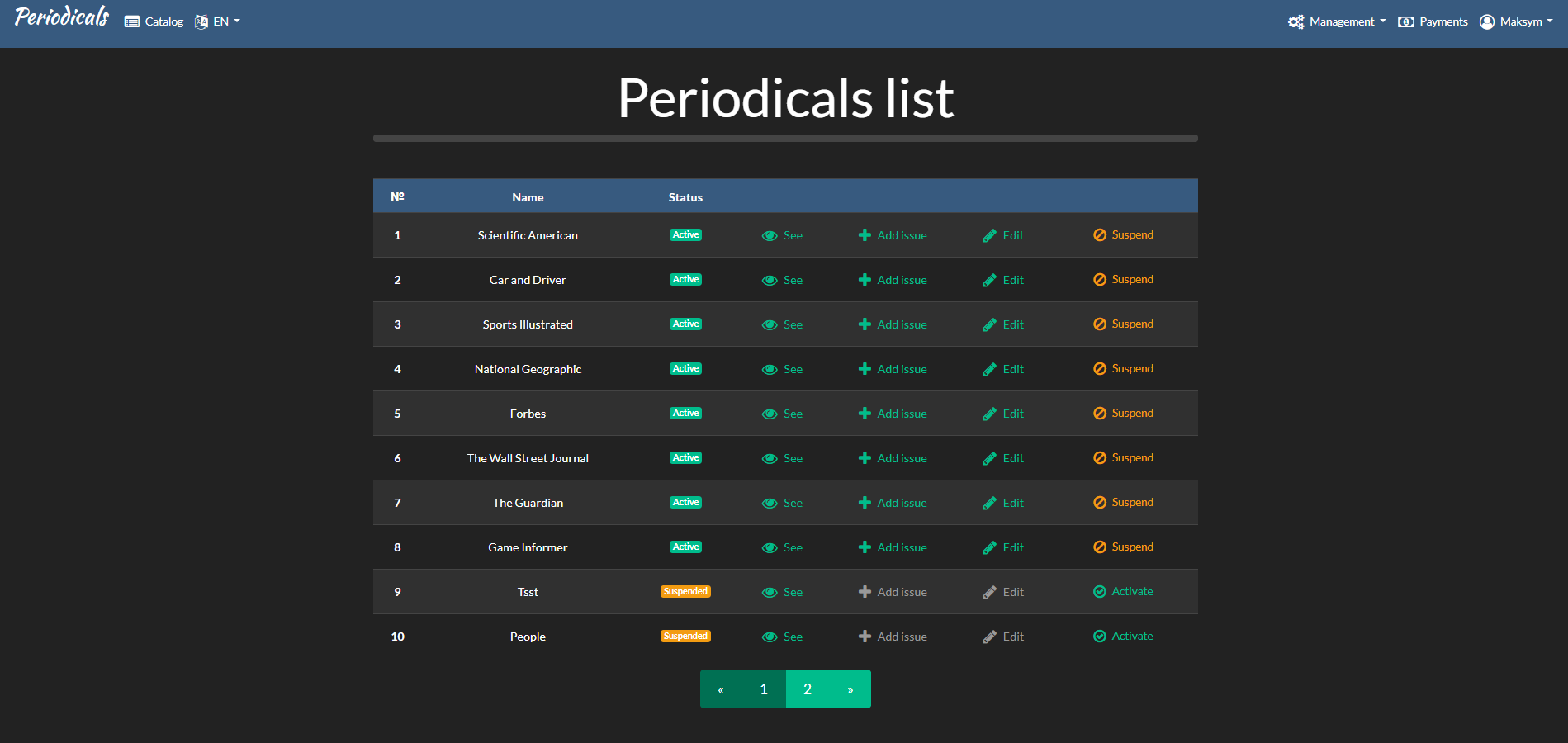This screenshot has width=1568, height=743.
Task: Click the suspend icon for Scientific American
Action: [x=1100, y=235]
